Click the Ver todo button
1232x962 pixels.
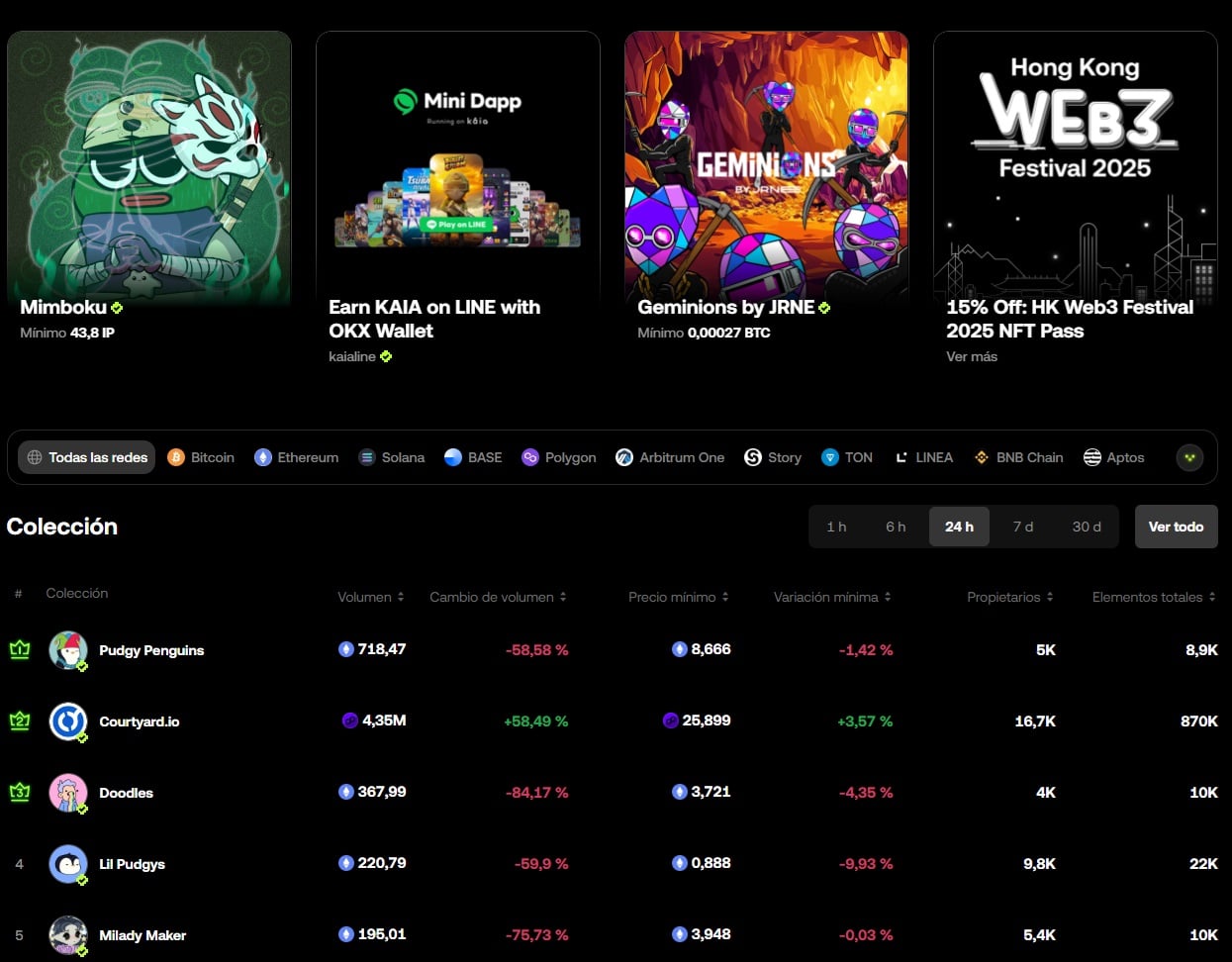(x=1176, y=527)
